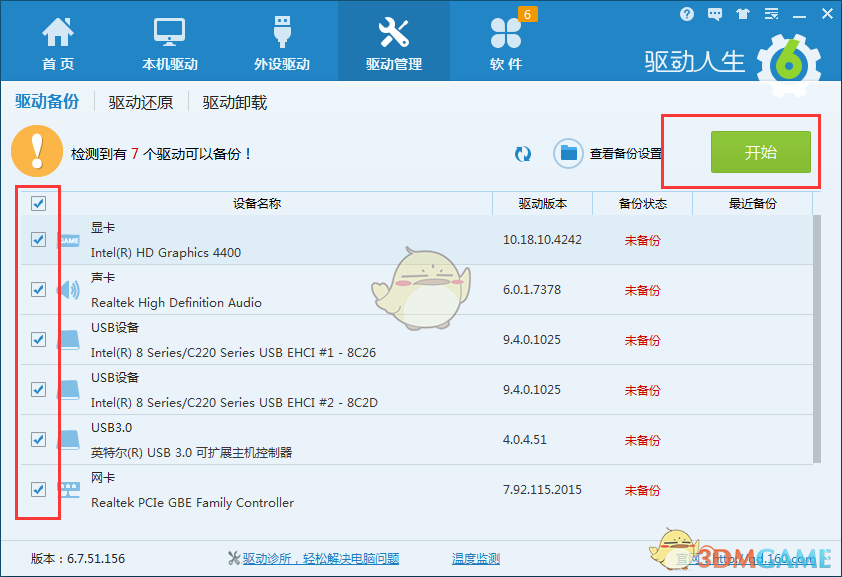Uncheck the USB3.0 controller checkbox

click(38, 439)
